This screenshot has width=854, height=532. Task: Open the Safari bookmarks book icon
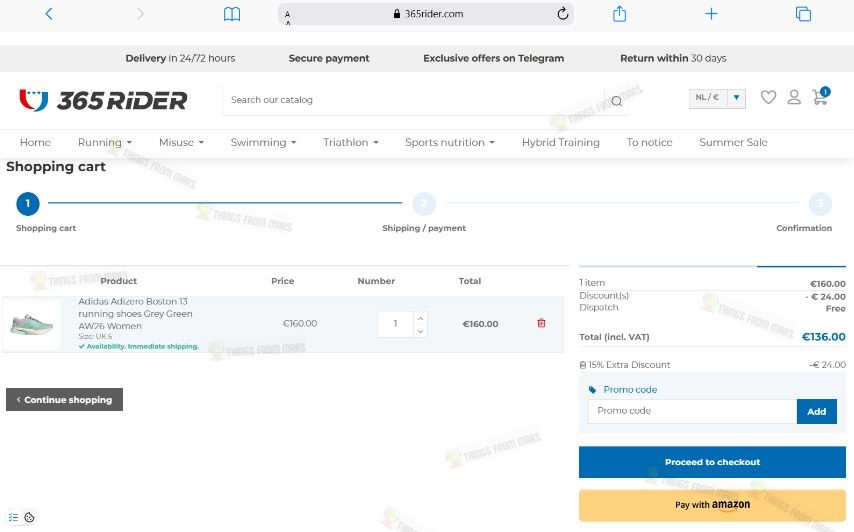pyautogui.click(x=232, y=14)
